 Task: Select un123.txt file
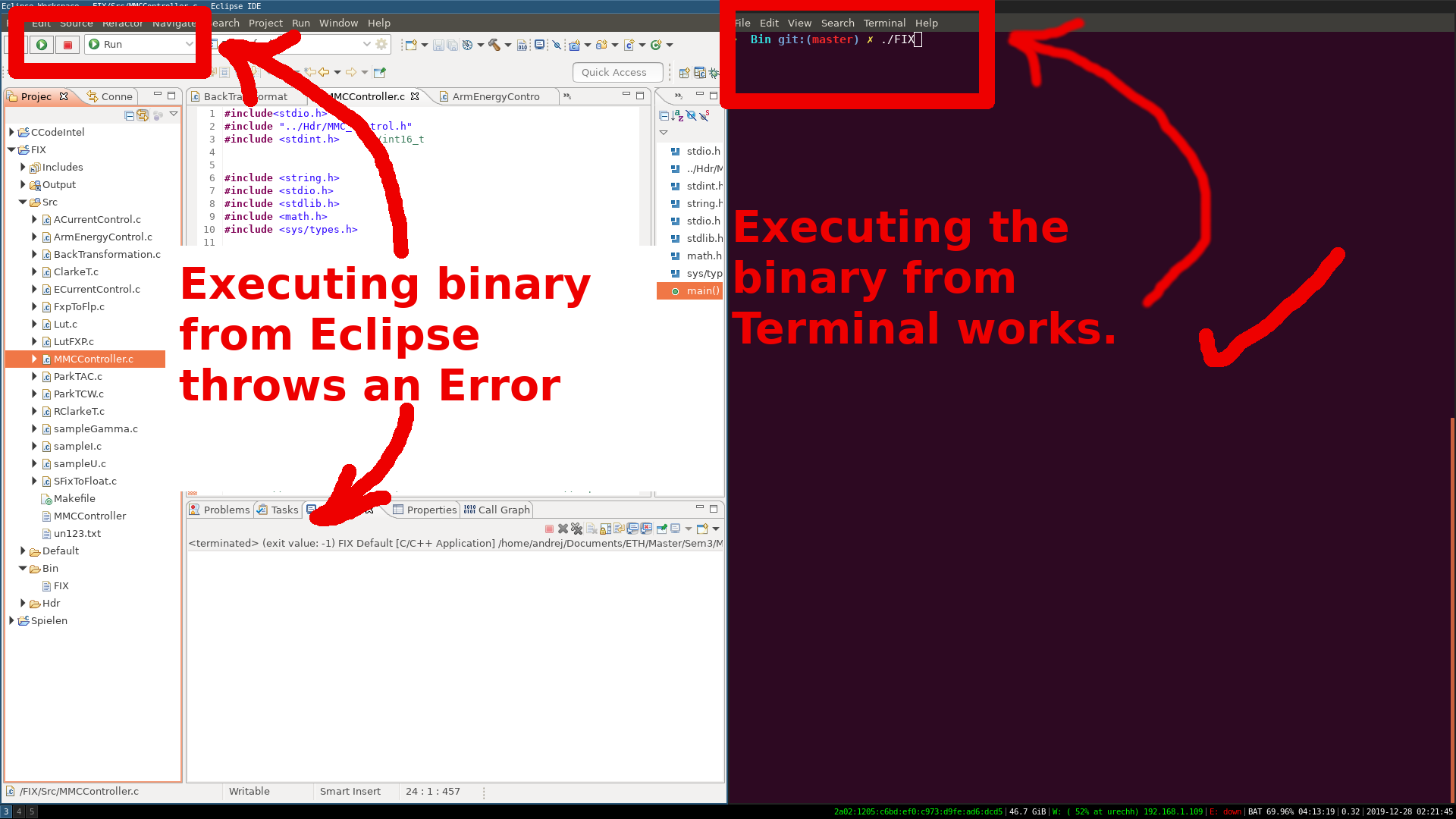click(77, 533)
